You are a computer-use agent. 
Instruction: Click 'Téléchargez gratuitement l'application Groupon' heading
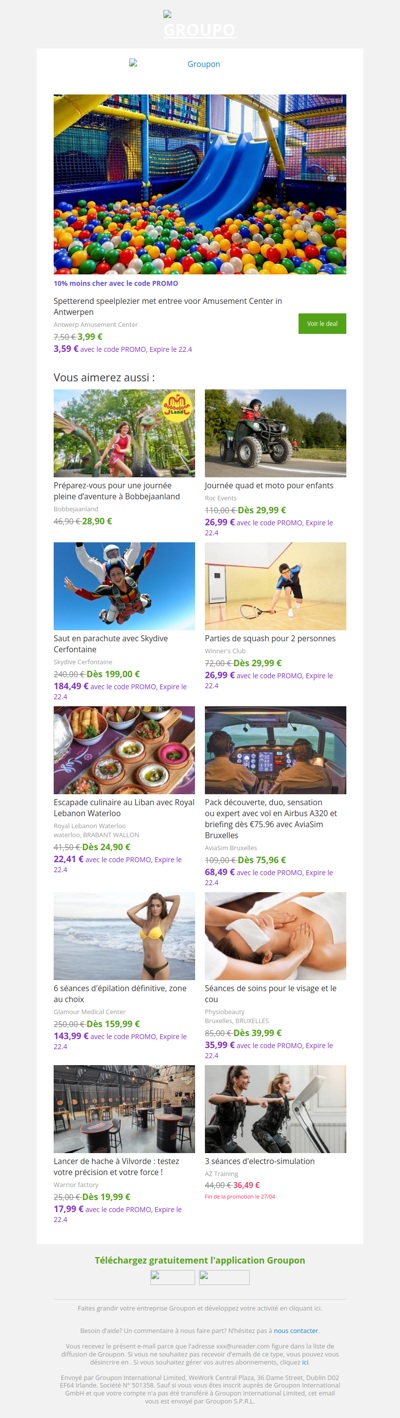click(200, 1260)
